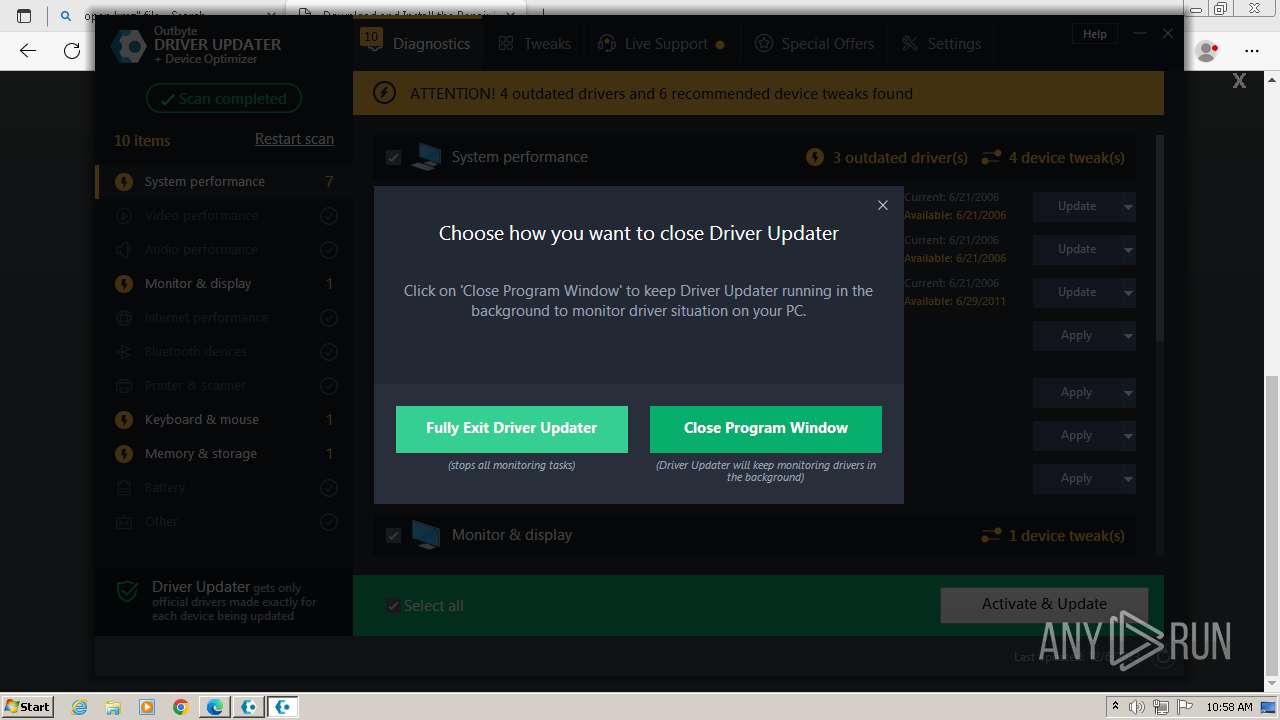Open the browser tab actions icon
The height and width of the screenshot is (720, 1280).
pyautogui.click(x=24, y=15)
